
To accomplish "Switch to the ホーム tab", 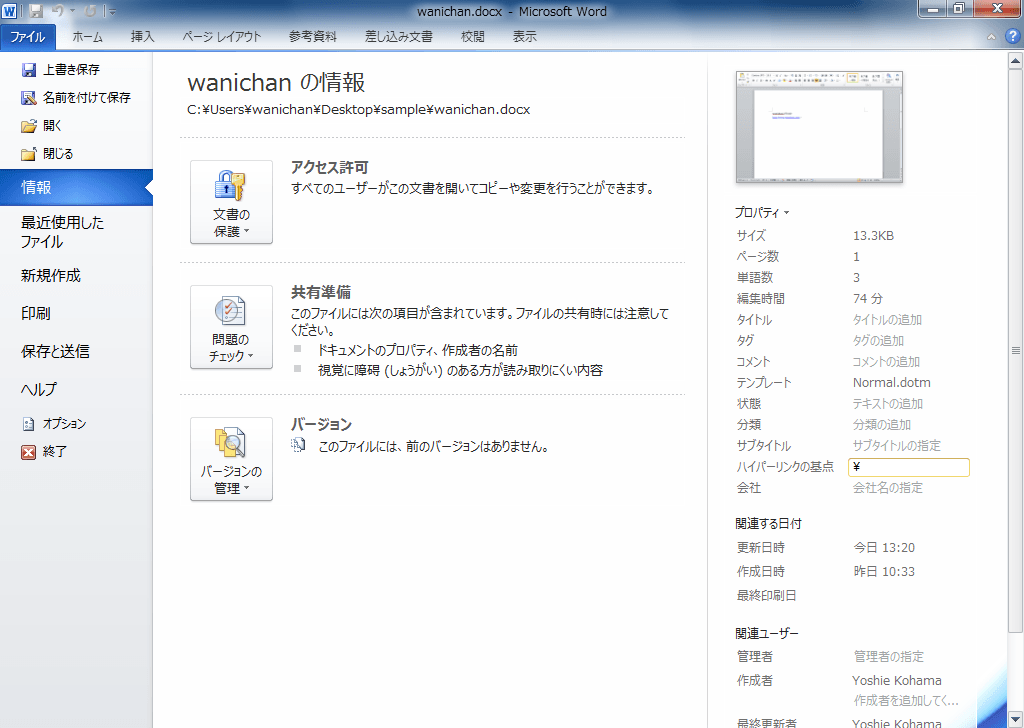I will [88, 37].
